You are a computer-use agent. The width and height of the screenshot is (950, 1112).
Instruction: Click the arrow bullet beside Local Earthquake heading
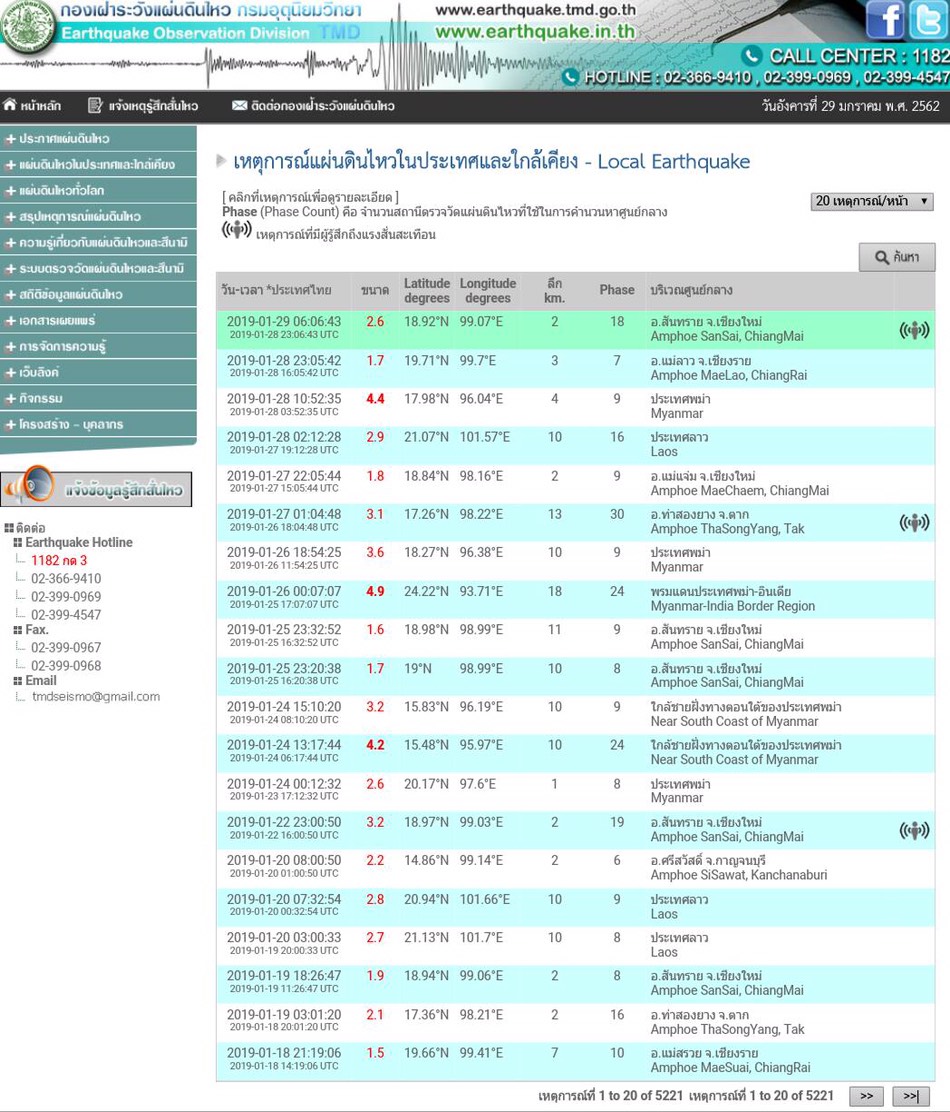221,160
